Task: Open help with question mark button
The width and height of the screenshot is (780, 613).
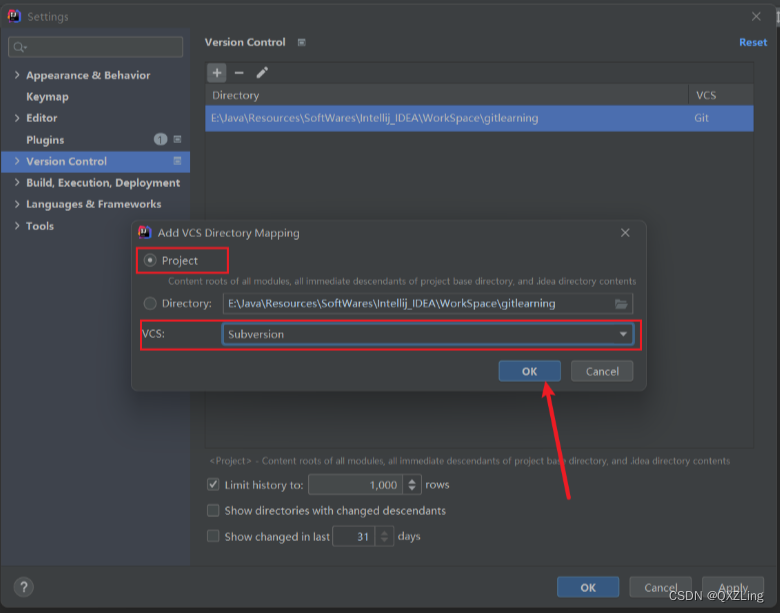Action: pos(23,587)
